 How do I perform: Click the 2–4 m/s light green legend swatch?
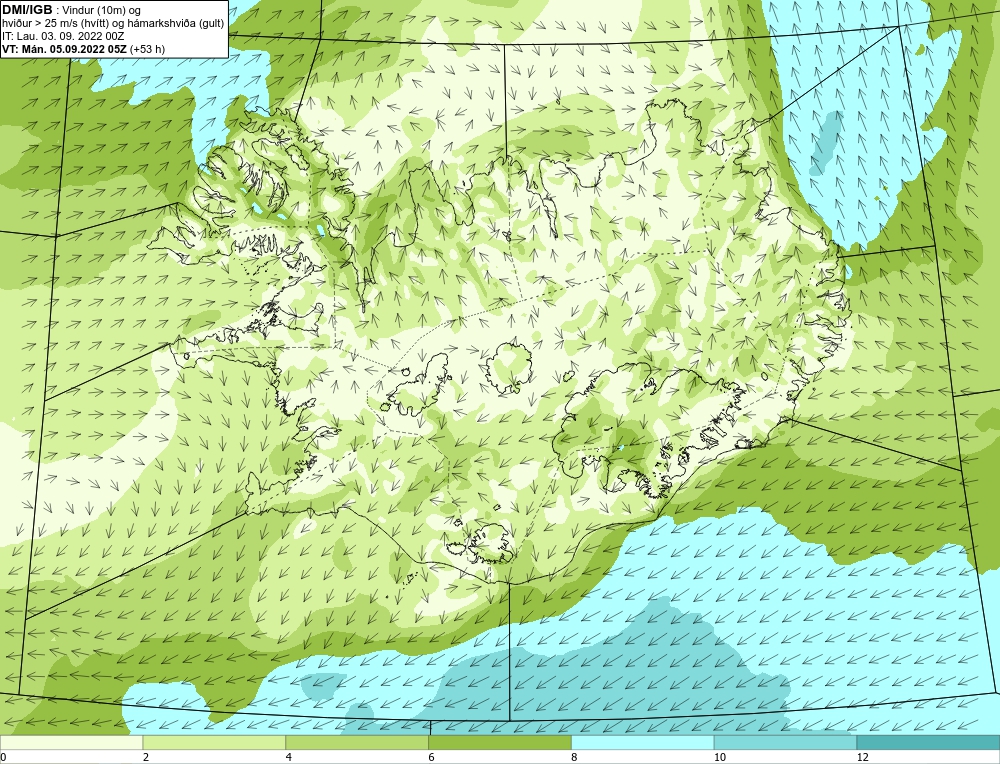(x=214, y=742)
